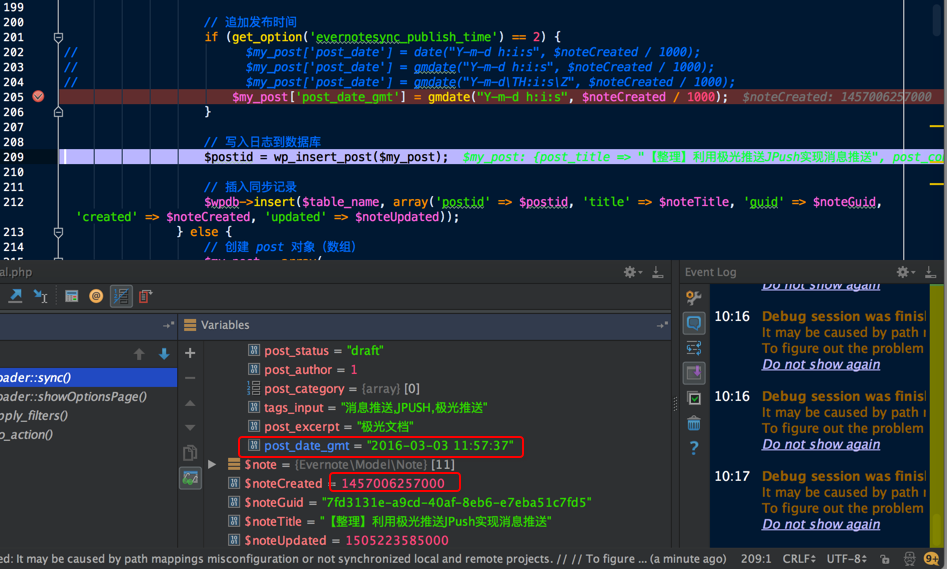Open Event Log gear settings menu
This screenshot has width=947, height=570.
tap(904, 272)
